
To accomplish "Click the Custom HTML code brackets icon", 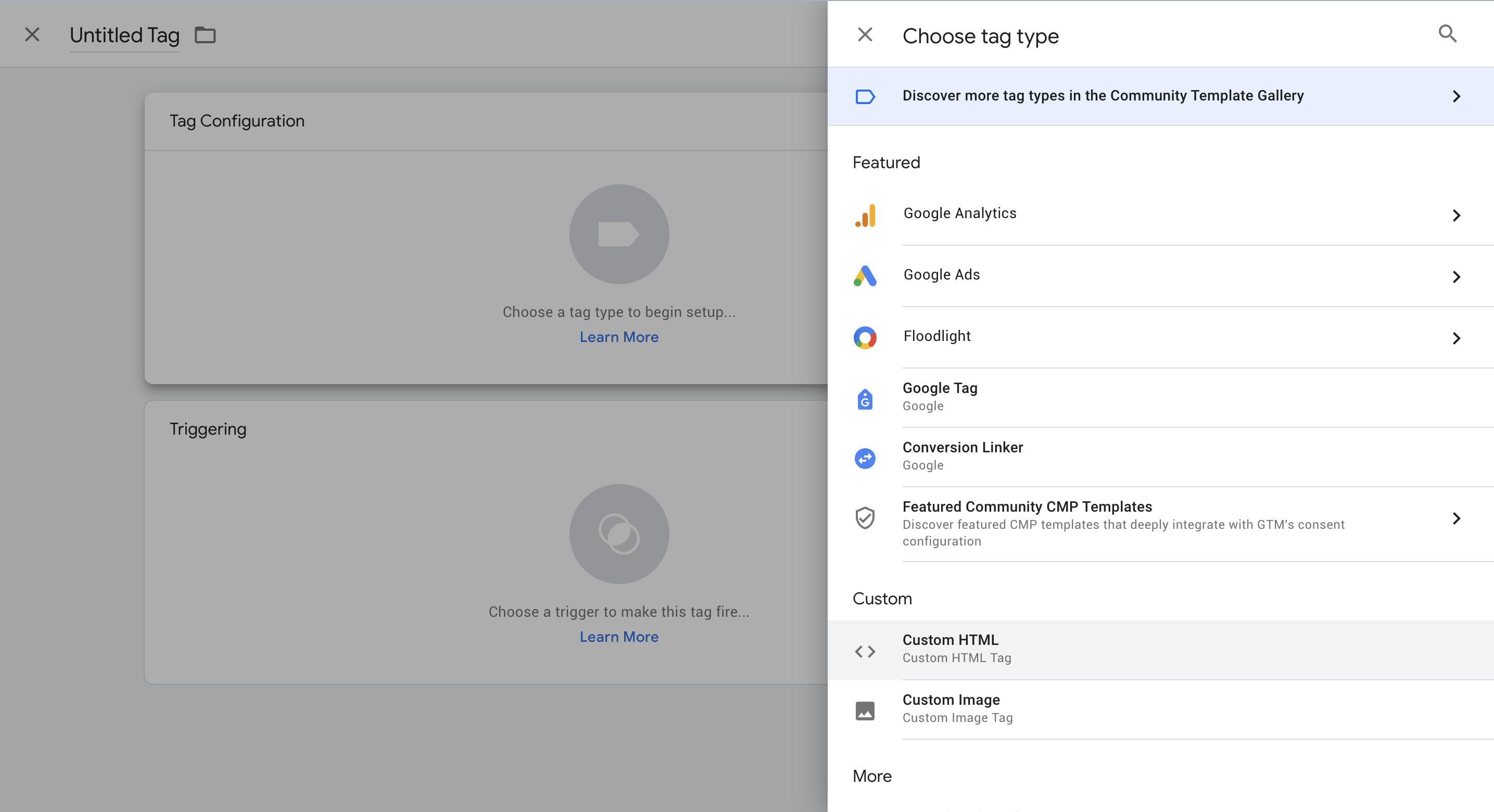I will point(865,651).
